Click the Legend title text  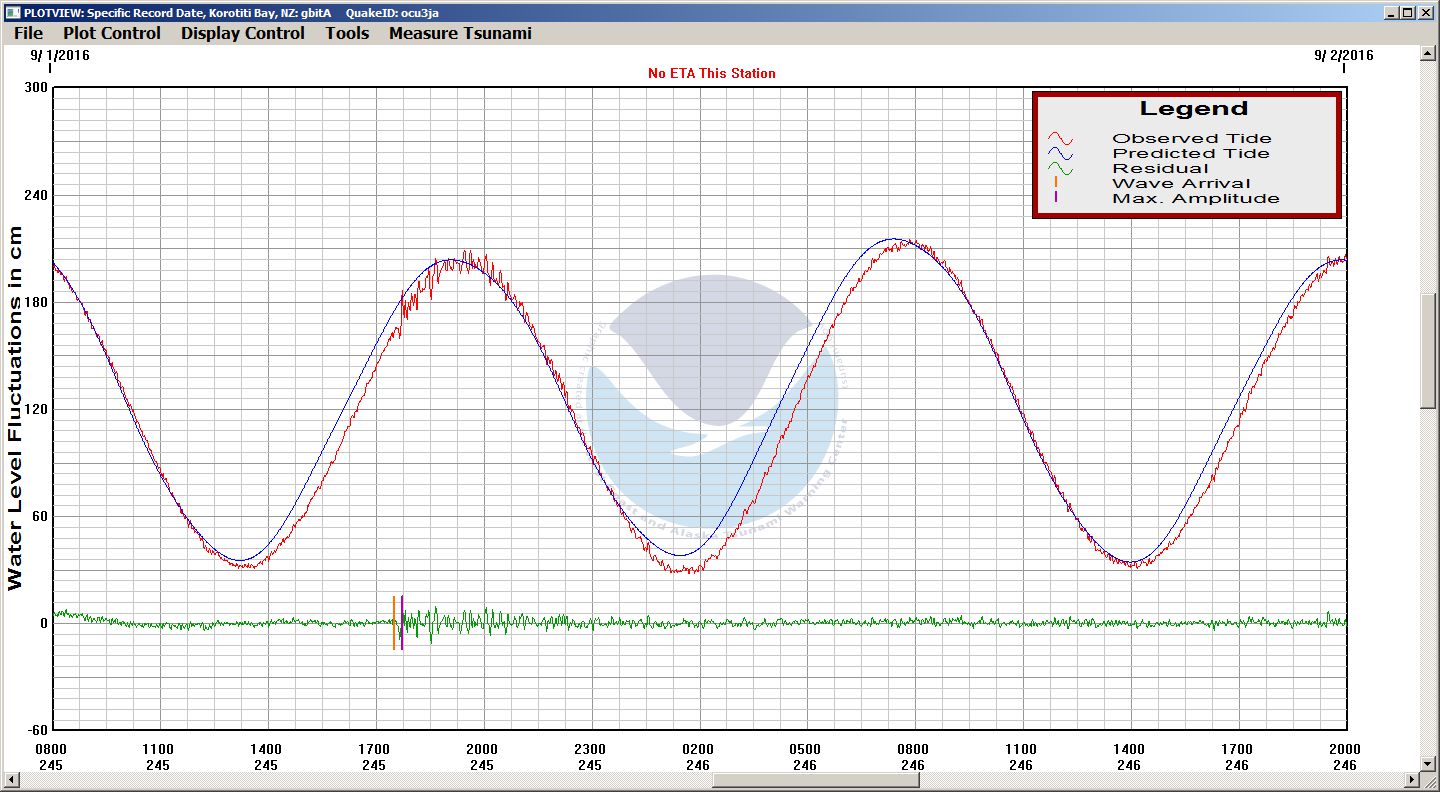1194,109
